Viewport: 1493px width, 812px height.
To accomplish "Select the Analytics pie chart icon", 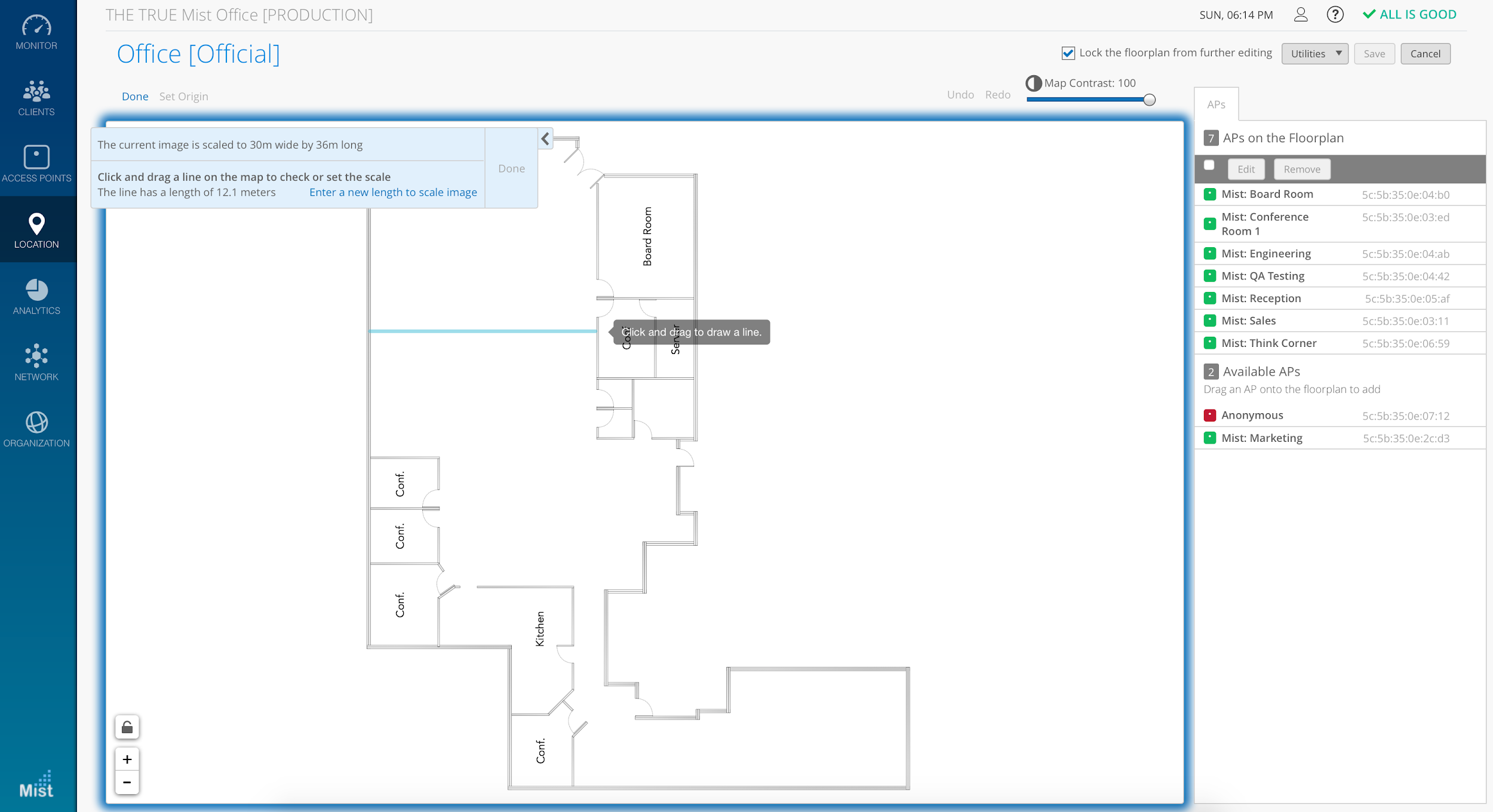I will coord(36,290).
